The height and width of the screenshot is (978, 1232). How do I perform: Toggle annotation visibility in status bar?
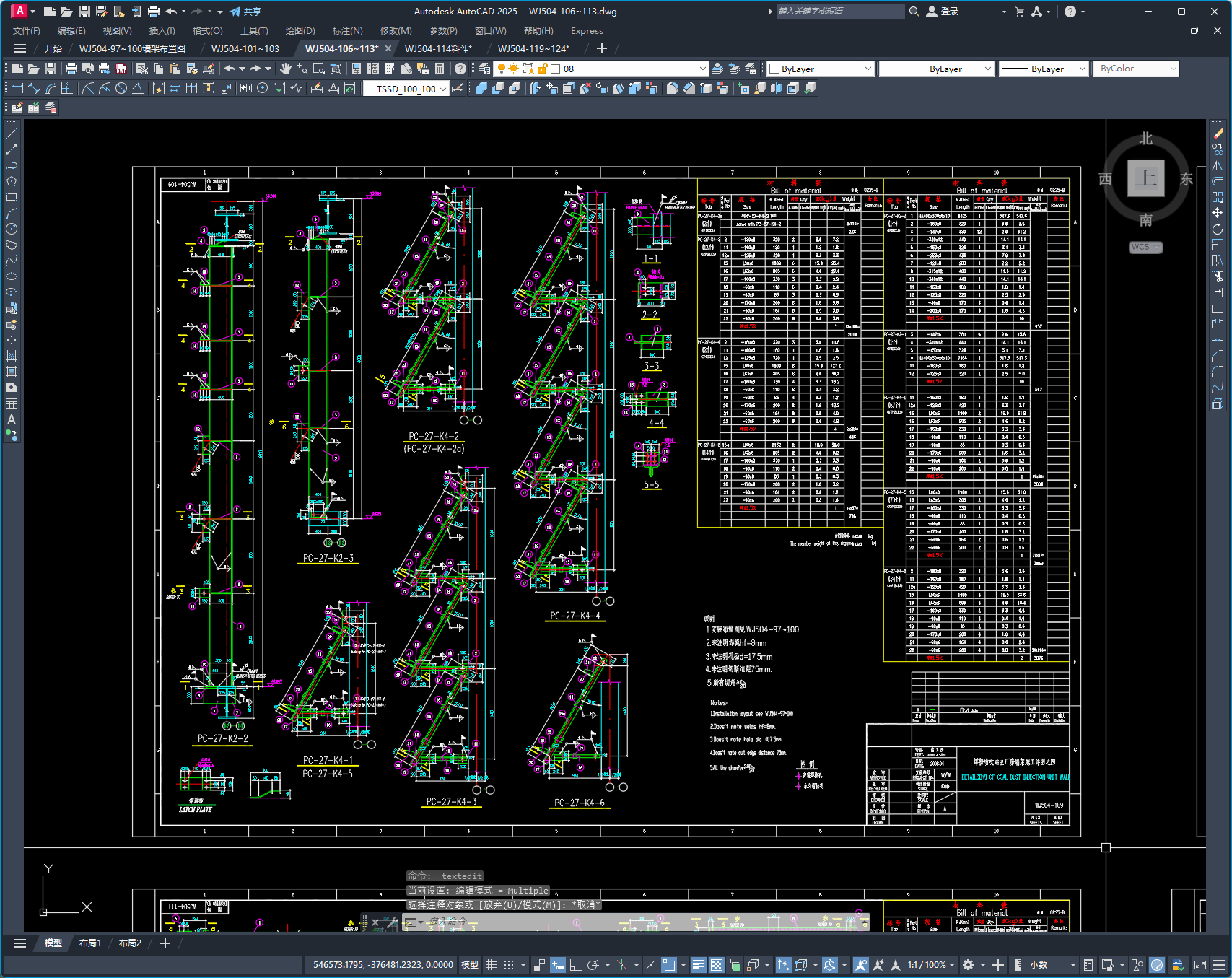[860, 964]
